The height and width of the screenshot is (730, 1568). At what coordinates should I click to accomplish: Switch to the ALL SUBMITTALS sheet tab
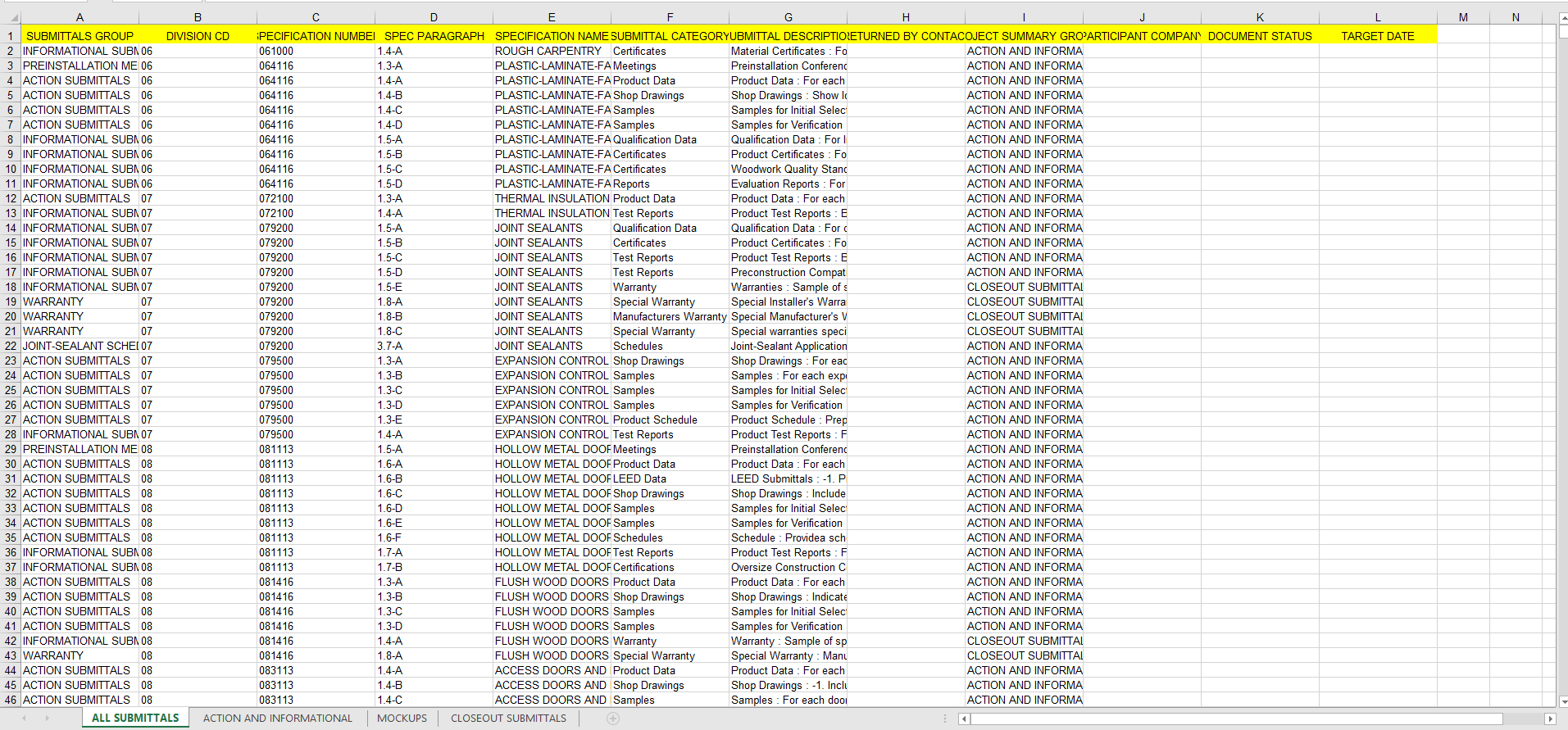click(135, 719)
